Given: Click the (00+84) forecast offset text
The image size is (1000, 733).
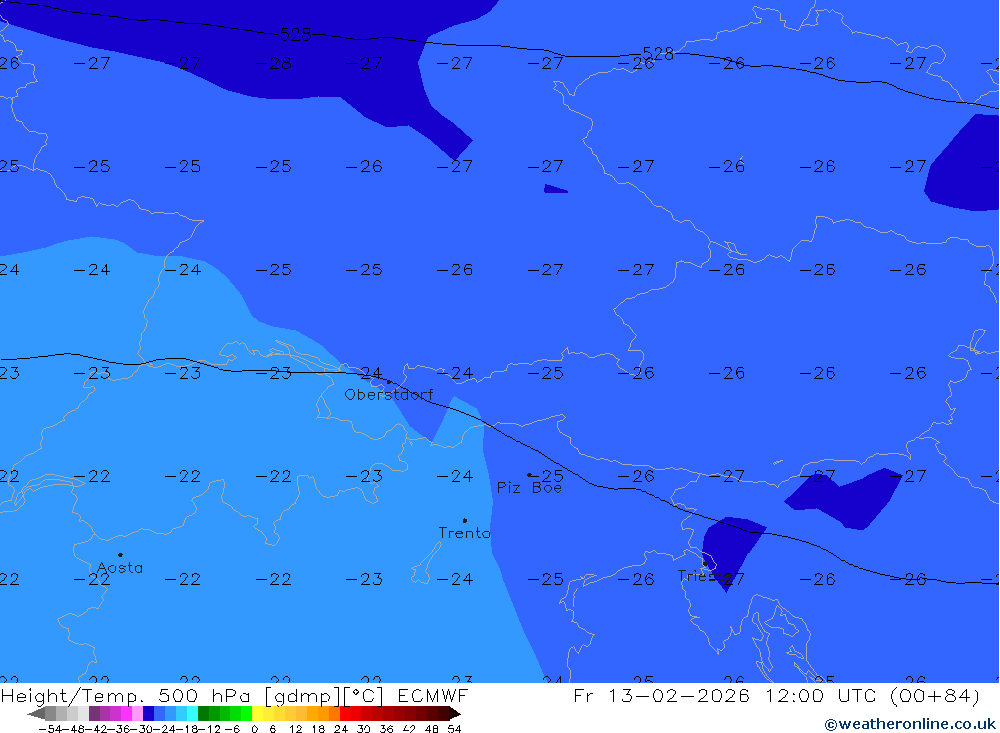Looking at the screenshot, I should [934, 695].
